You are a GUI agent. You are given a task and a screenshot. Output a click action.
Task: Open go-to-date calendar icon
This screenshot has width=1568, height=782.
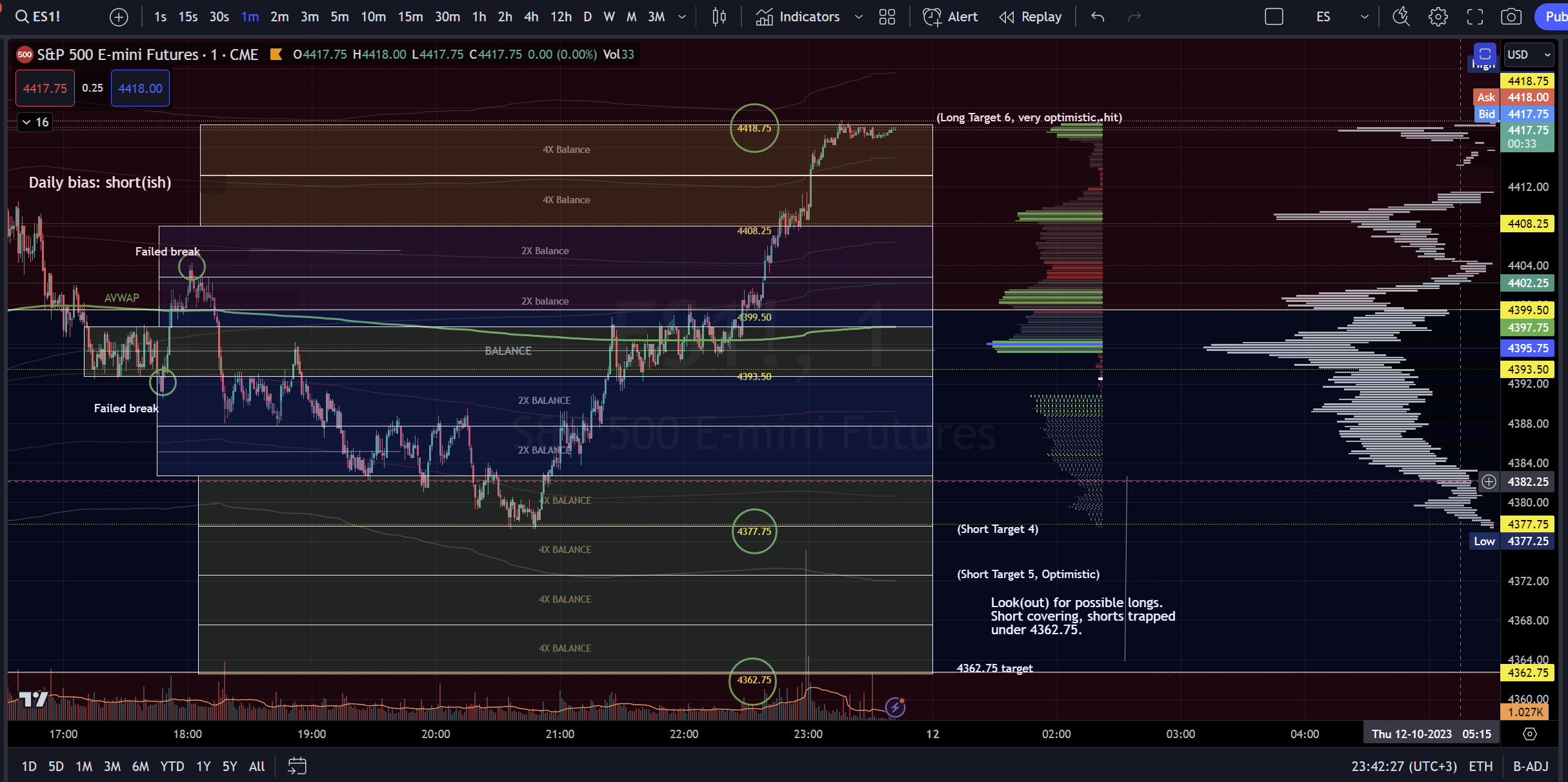297,767
